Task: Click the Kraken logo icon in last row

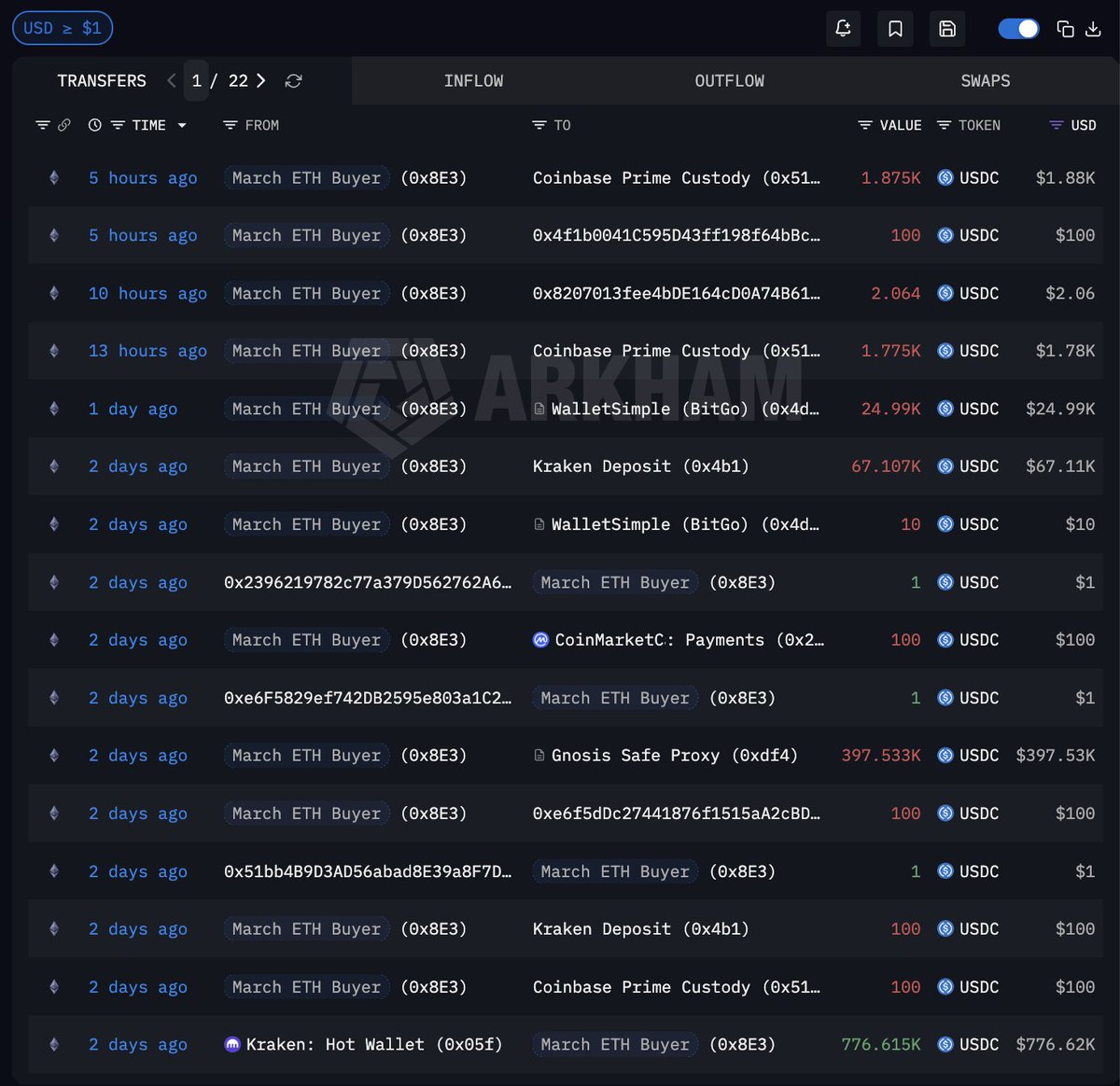Action: [232, 1045]
